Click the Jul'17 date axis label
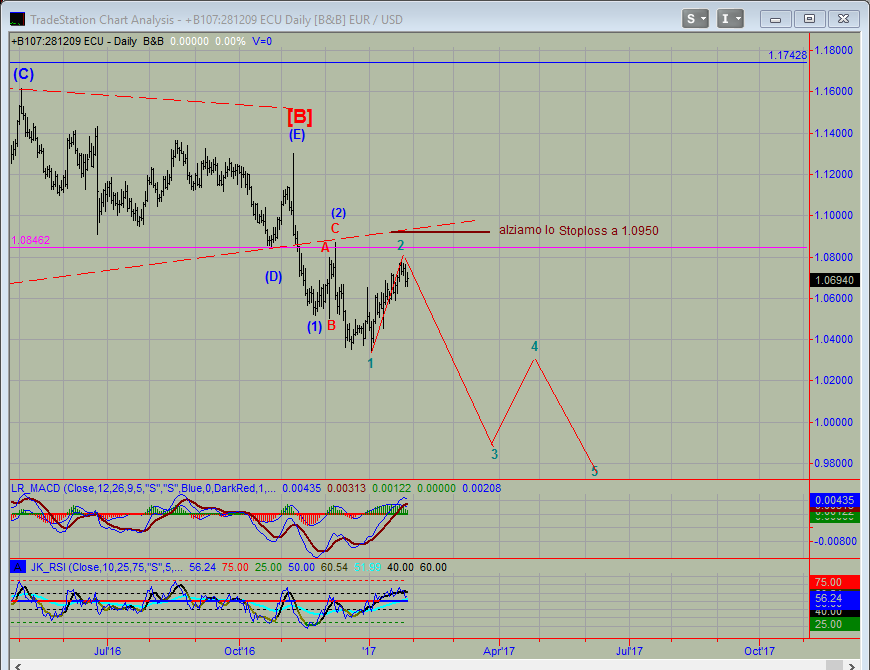870x670 pixels. tap(629, 651)
